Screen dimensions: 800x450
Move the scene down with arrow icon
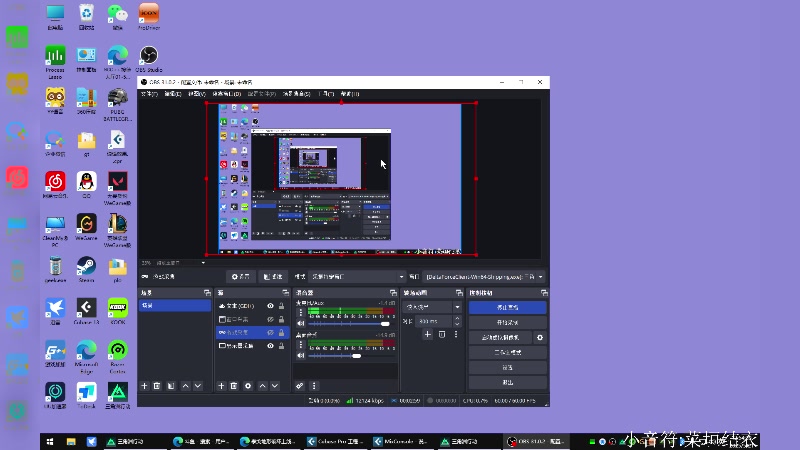[198, 386]
